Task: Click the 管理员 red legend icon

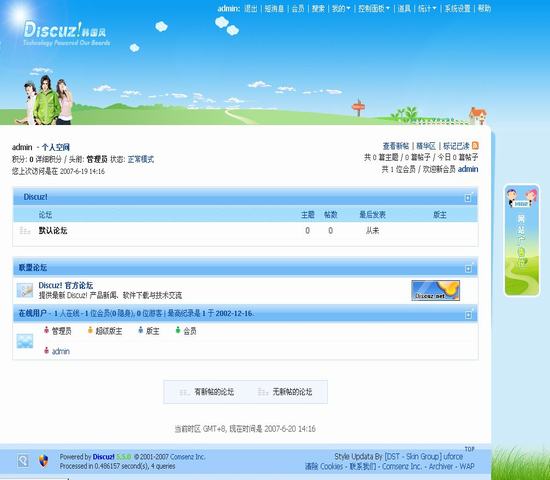Action: coord(46,330)
